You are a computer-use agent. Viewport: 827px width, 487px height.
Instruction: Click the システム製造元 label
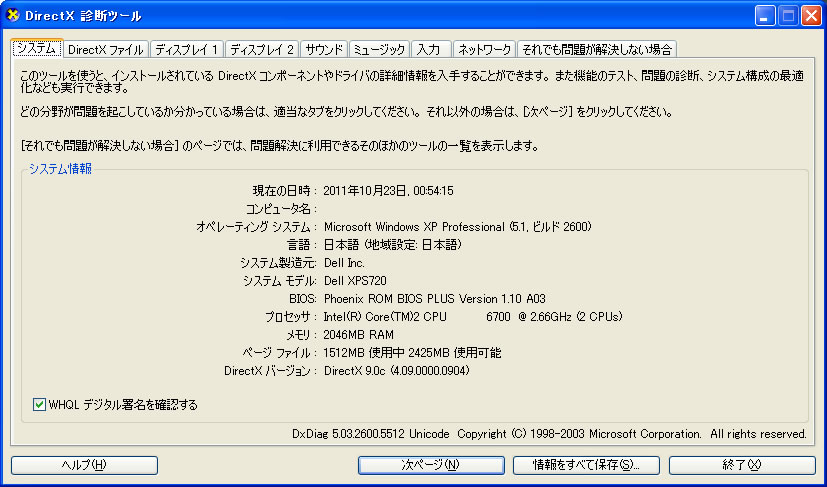coord(276,263)
